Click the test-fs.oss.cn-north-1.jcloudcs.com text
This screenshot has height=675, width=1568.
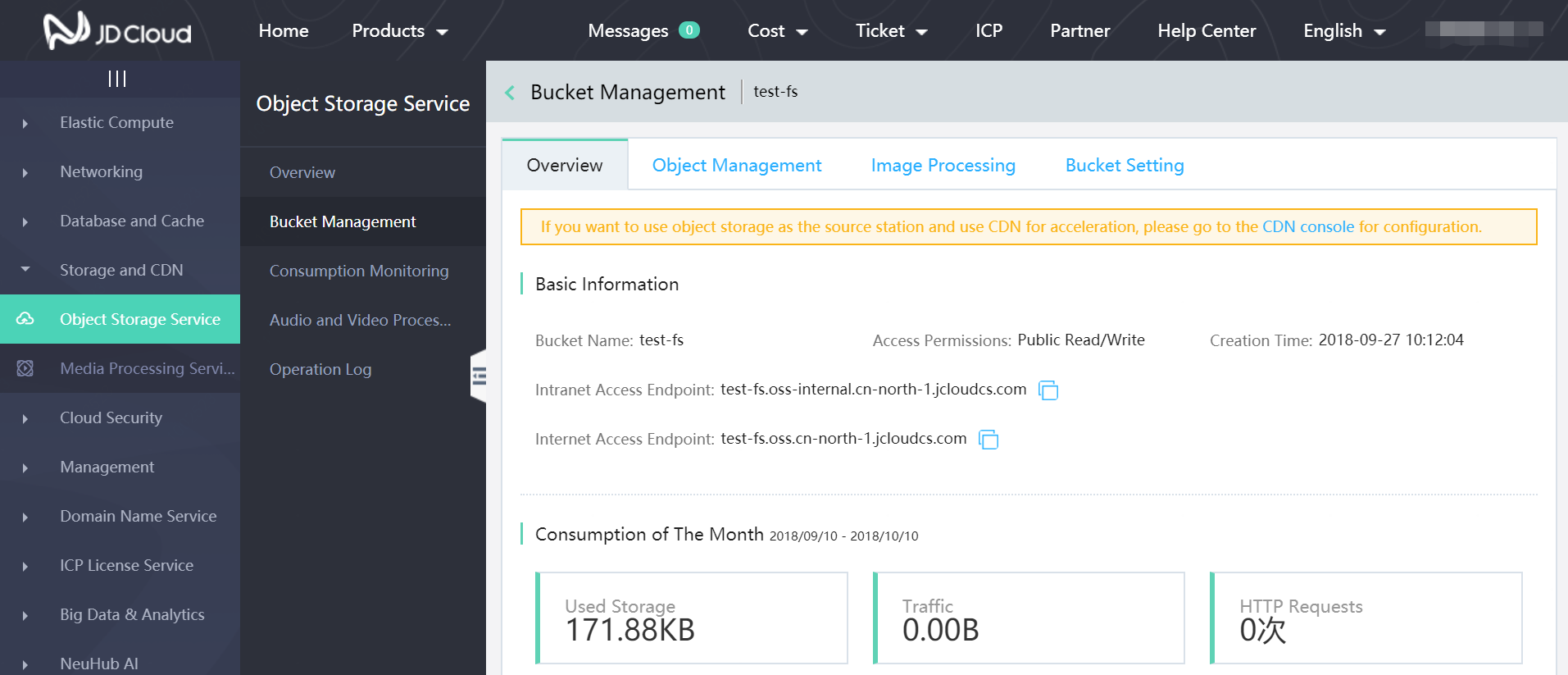[844, 439]
